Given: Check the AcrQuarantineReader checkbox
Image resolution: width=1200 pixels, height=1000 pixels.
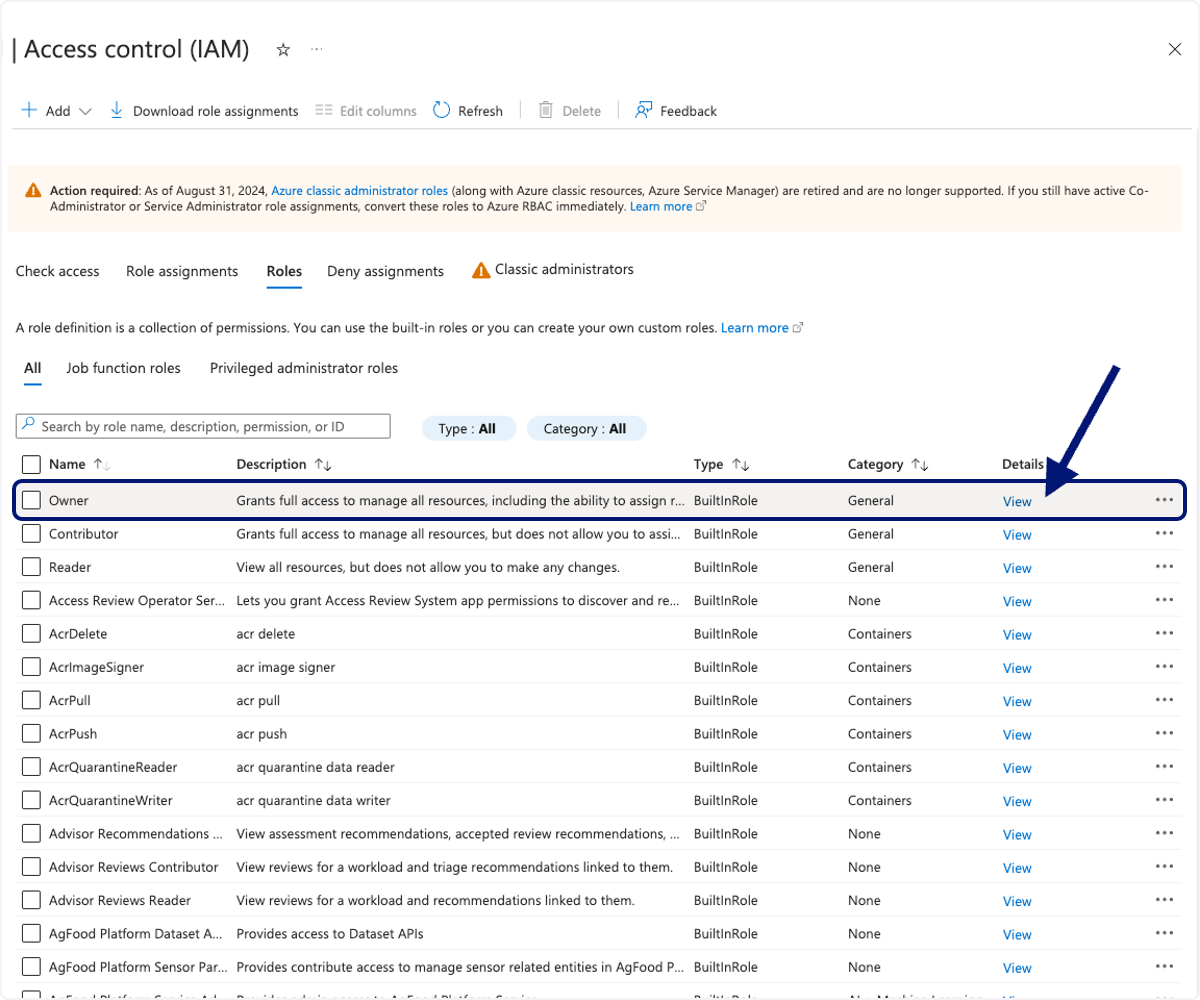Looking at the screenshot, I should point(31,767).
